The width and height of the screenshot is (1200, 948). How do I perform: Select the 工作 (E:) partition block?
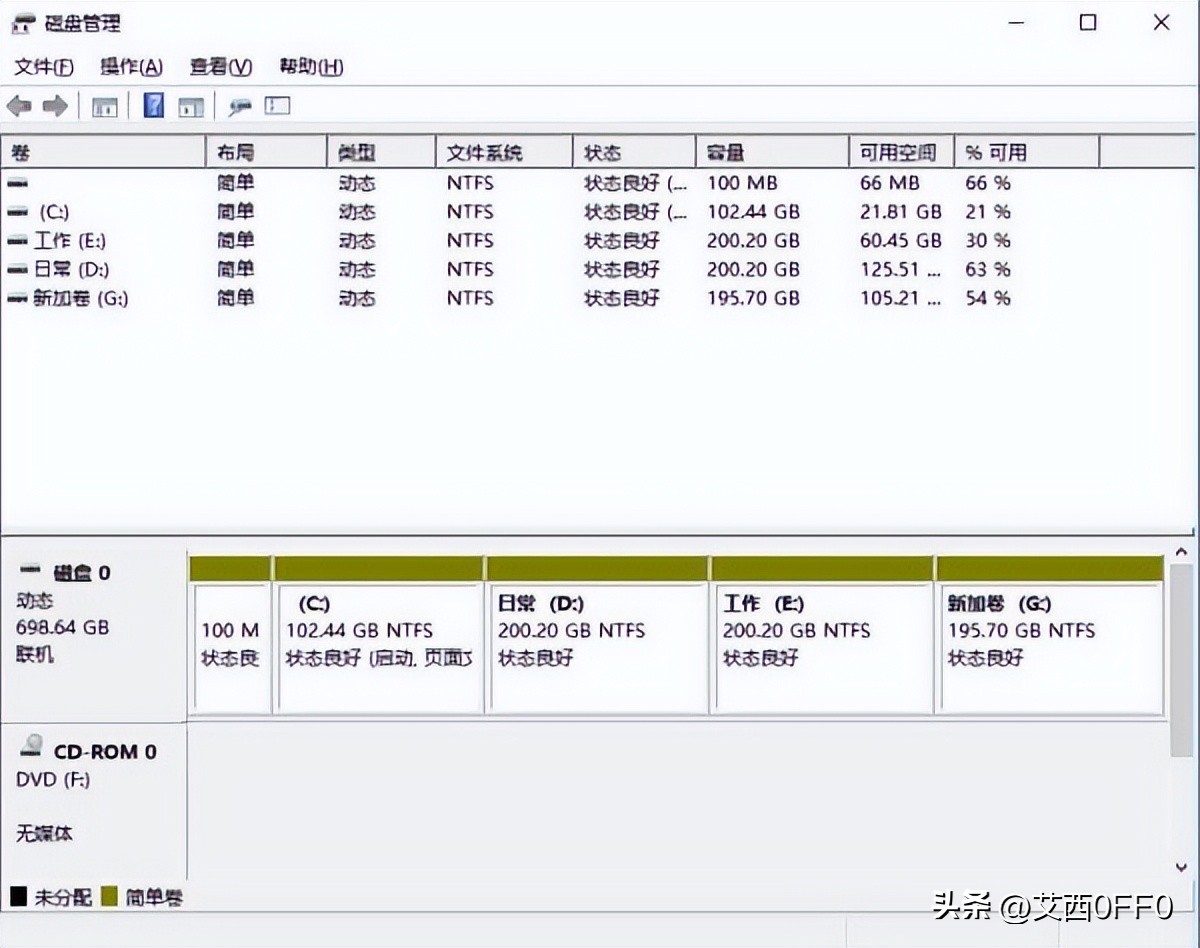point(822,636)
